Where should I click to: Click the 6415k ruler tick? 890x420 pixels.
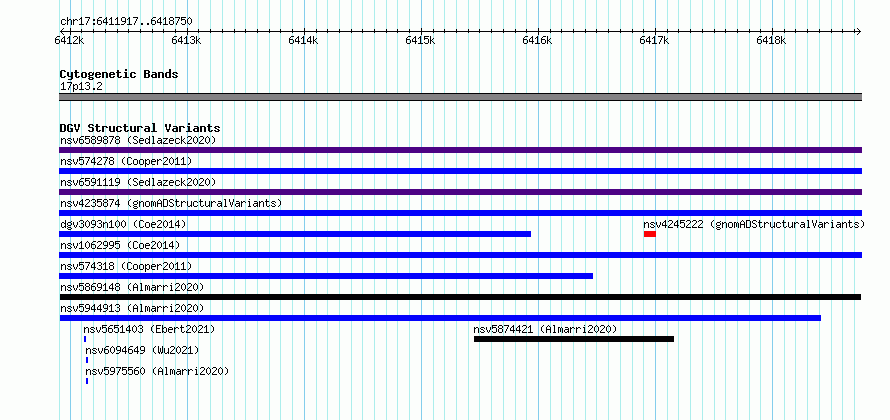[x=421, y=40]
